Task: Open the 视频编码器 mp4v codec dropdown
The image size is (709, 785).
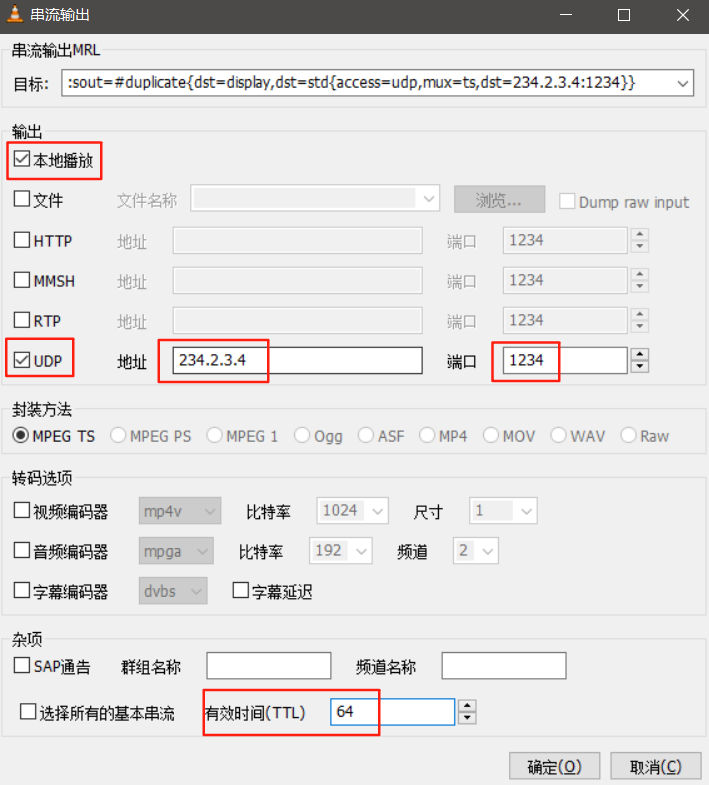Action: (x=180, y=511)
